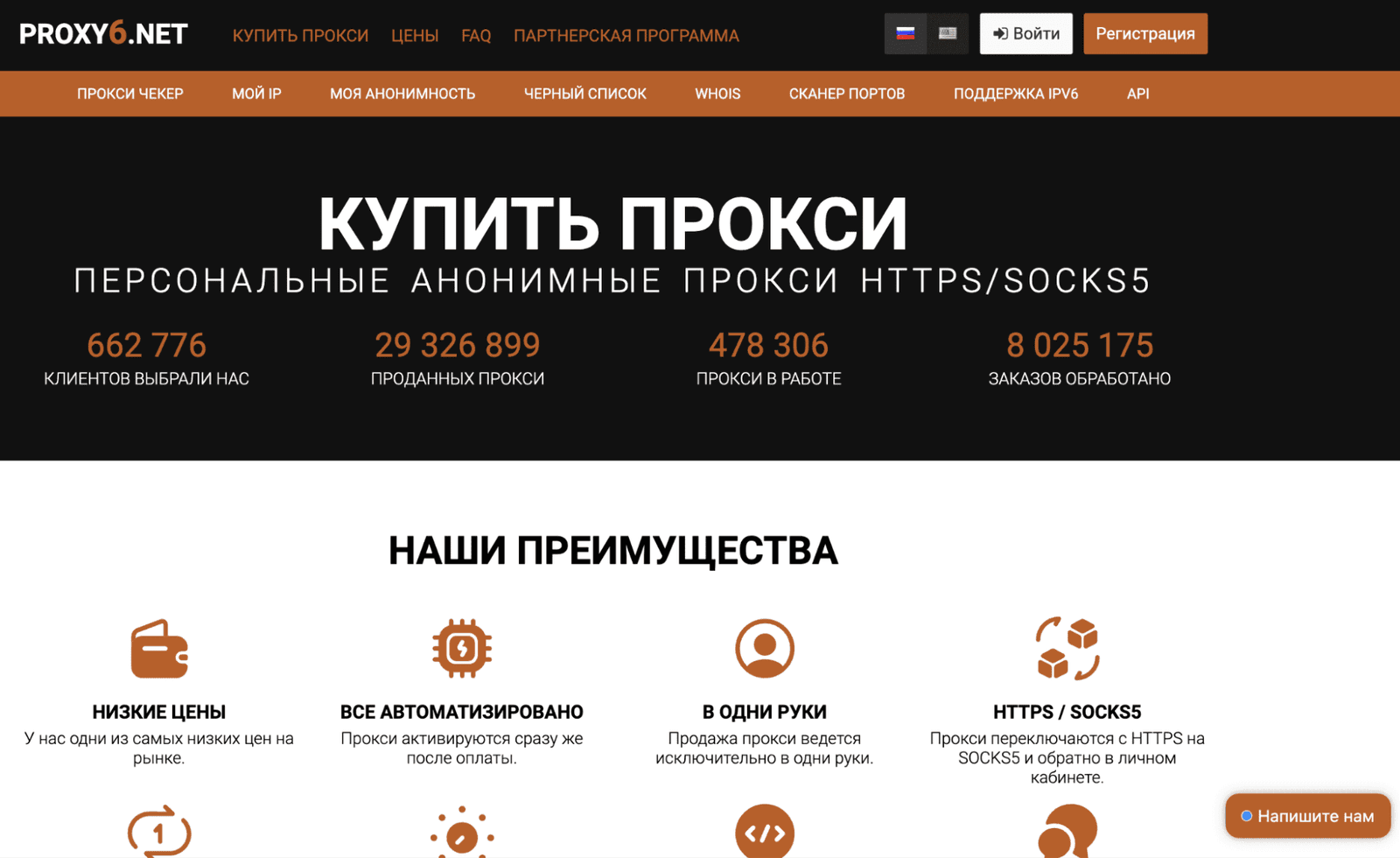
Task: Open the ЧЕРНЫЙ СПИСОК tool
Action: tap(585, 94)
